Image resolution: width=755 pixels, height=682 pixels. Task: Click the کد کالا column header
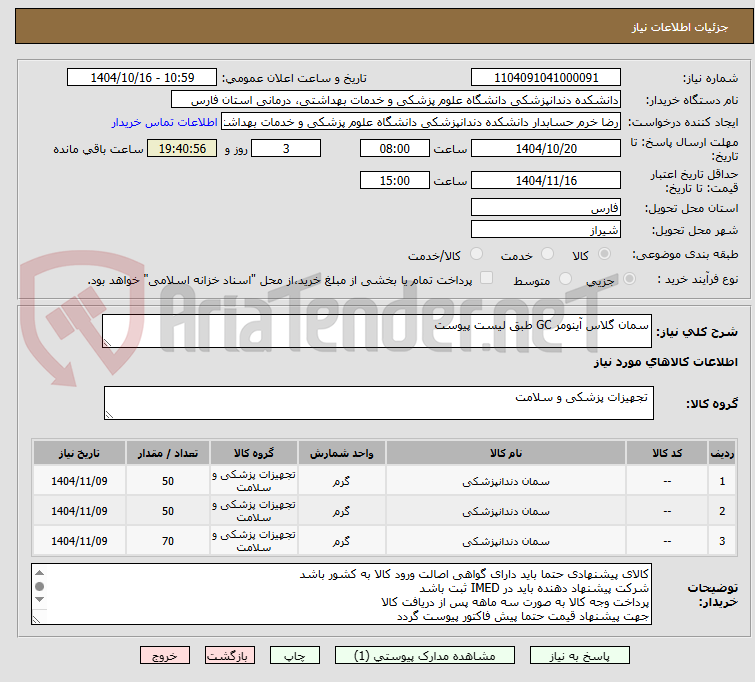click(667, 453)
